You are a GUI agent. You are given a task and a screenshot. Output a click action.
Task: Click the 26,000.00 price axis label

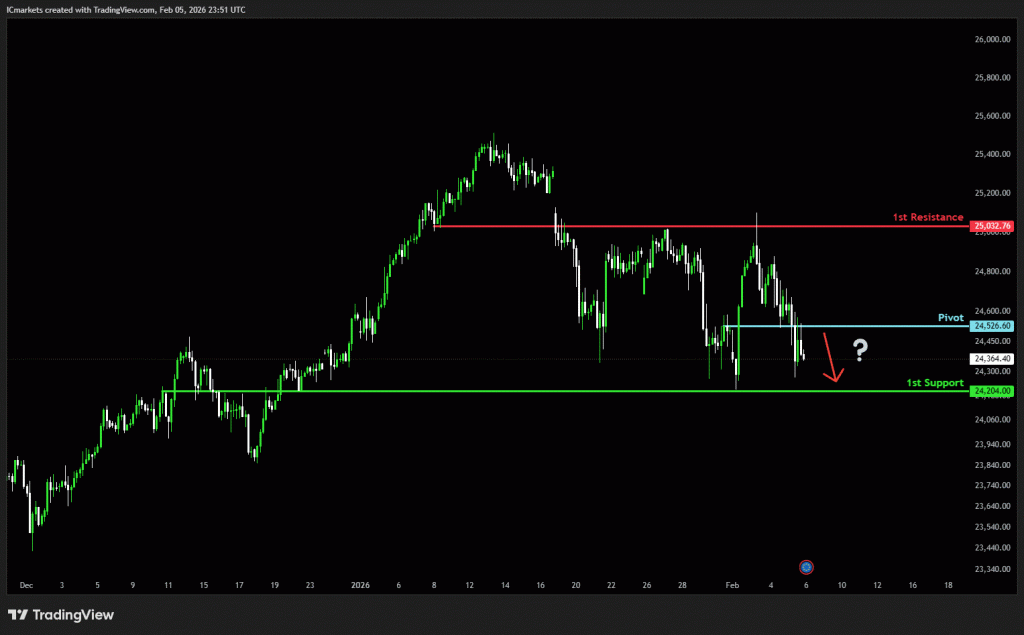(992, 40)
